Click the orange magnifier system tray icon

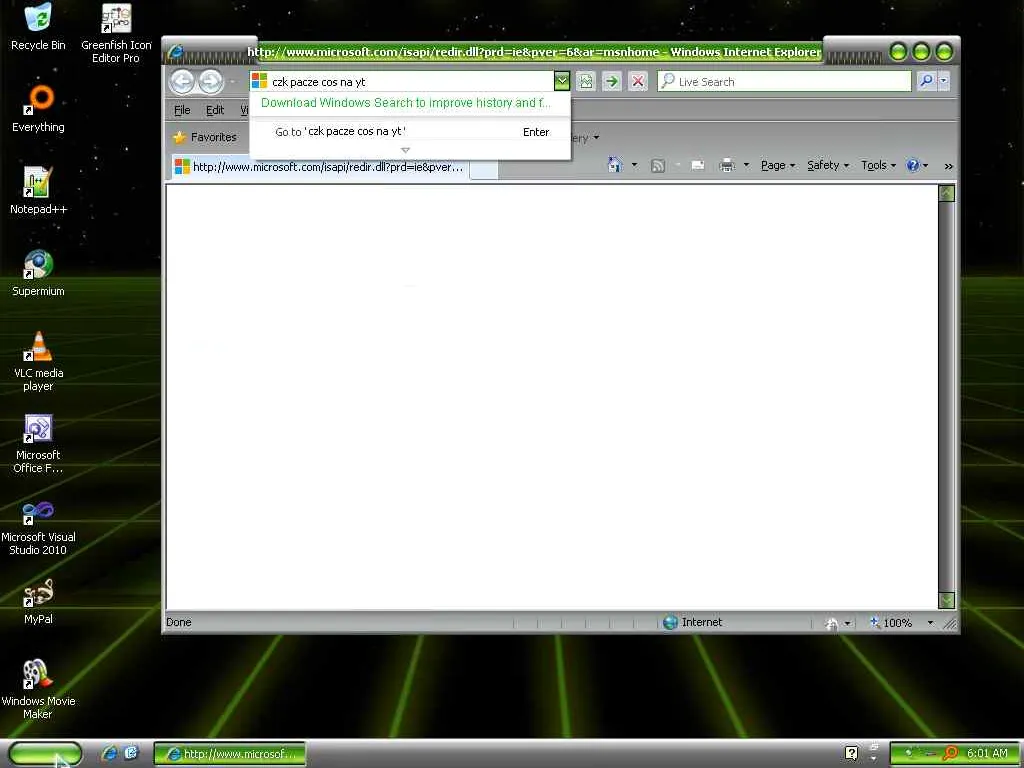click(x=951, y=754)
